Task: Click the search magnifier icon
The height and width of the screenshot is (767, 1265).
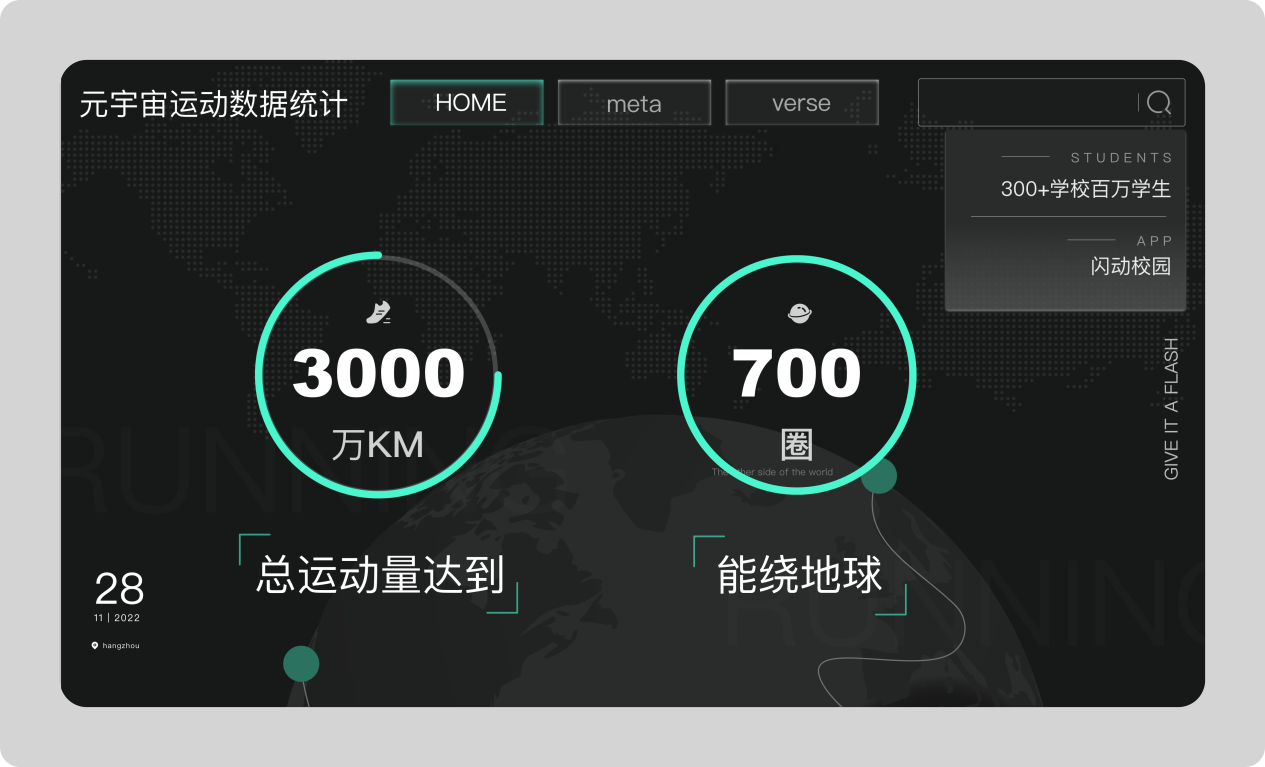Action: click(x=1159, y=102)
